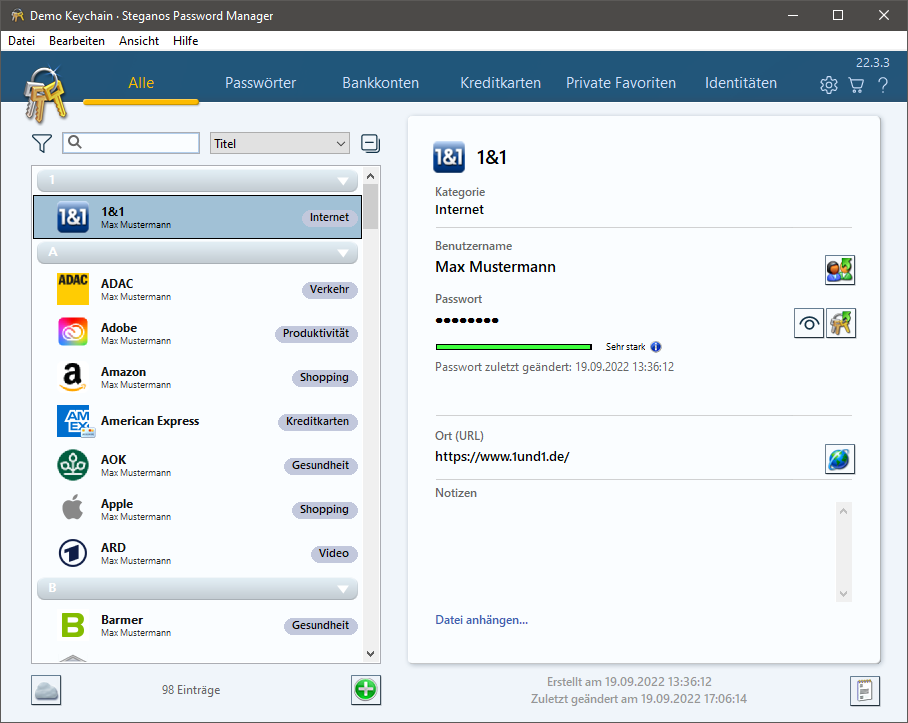Click the Steganos keys logo
908x723 pixels.
click(x=45, y=96)
